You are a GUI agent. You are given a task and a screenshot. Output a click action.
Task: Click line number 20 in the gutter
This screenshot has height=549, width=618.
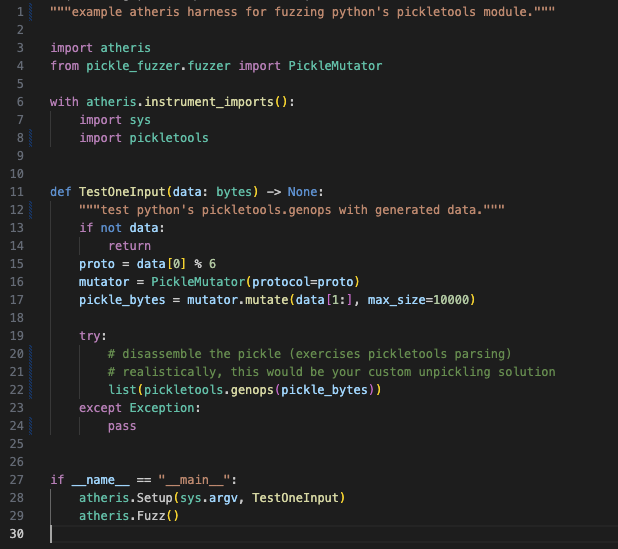(x=17, y=353)
